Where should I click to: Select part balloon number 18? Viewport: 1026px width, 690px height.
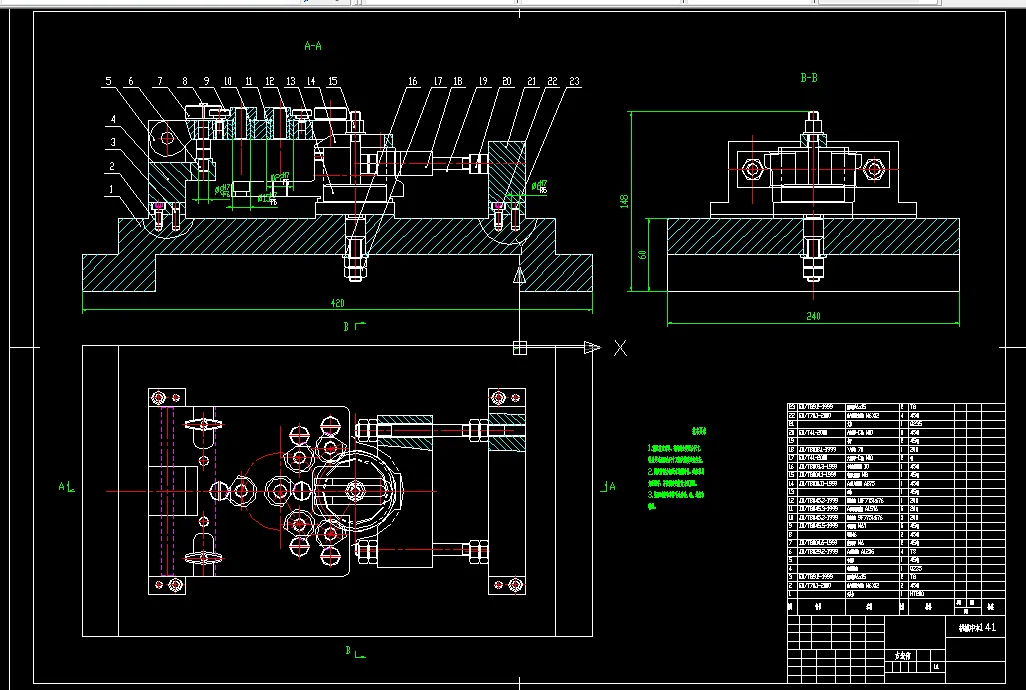458,81
